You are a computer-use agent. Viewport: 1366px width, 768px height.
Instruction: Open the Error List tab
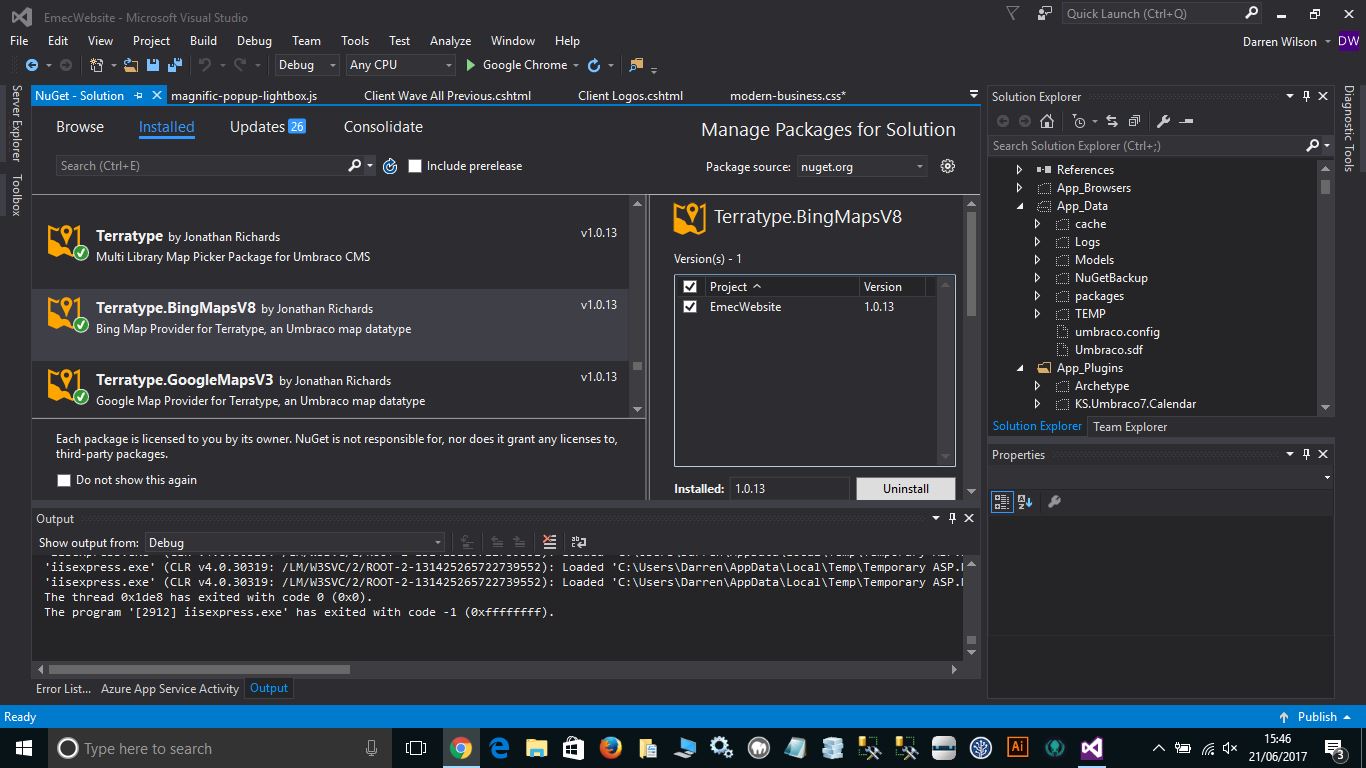point(63,688)
